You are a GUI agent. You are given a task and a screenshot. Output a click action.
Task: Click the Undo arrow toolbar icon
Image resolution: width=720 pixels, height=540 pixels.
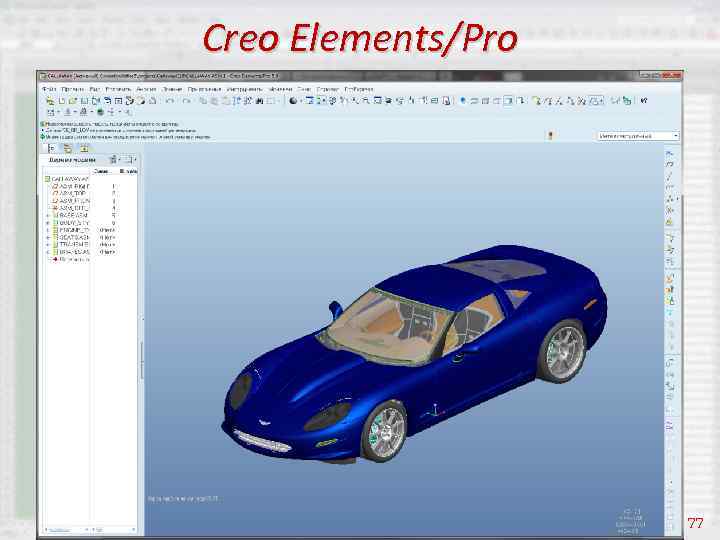tap(170, 101)
